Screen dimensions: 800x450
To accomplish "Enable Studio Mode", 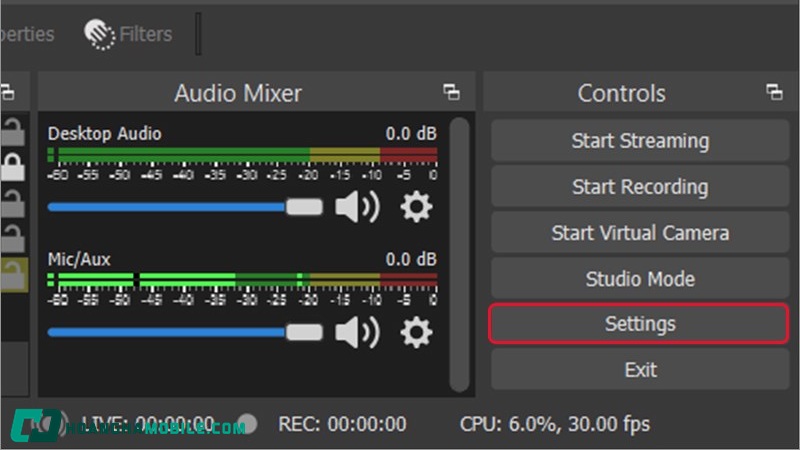I will [640, 279].
